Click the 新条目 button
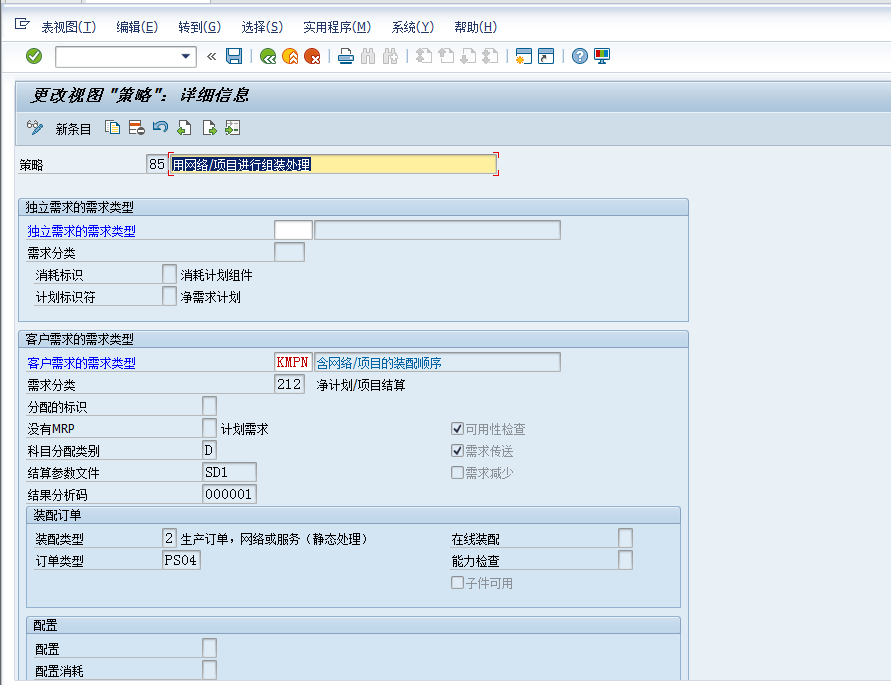 coord(74,127)
